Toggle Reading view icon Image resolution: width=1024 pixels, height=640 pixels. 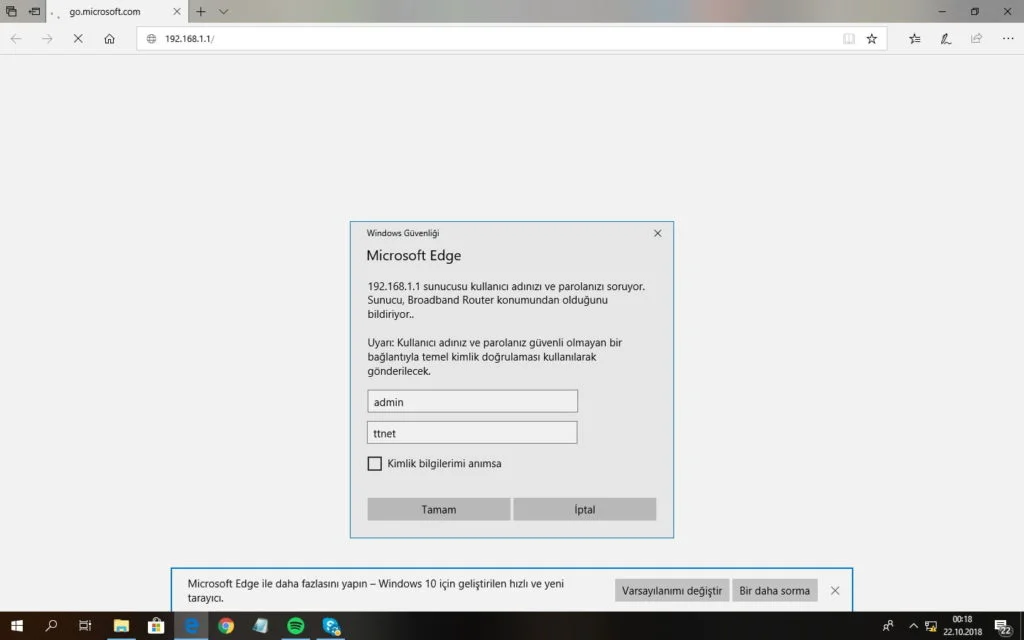[848, 39]
